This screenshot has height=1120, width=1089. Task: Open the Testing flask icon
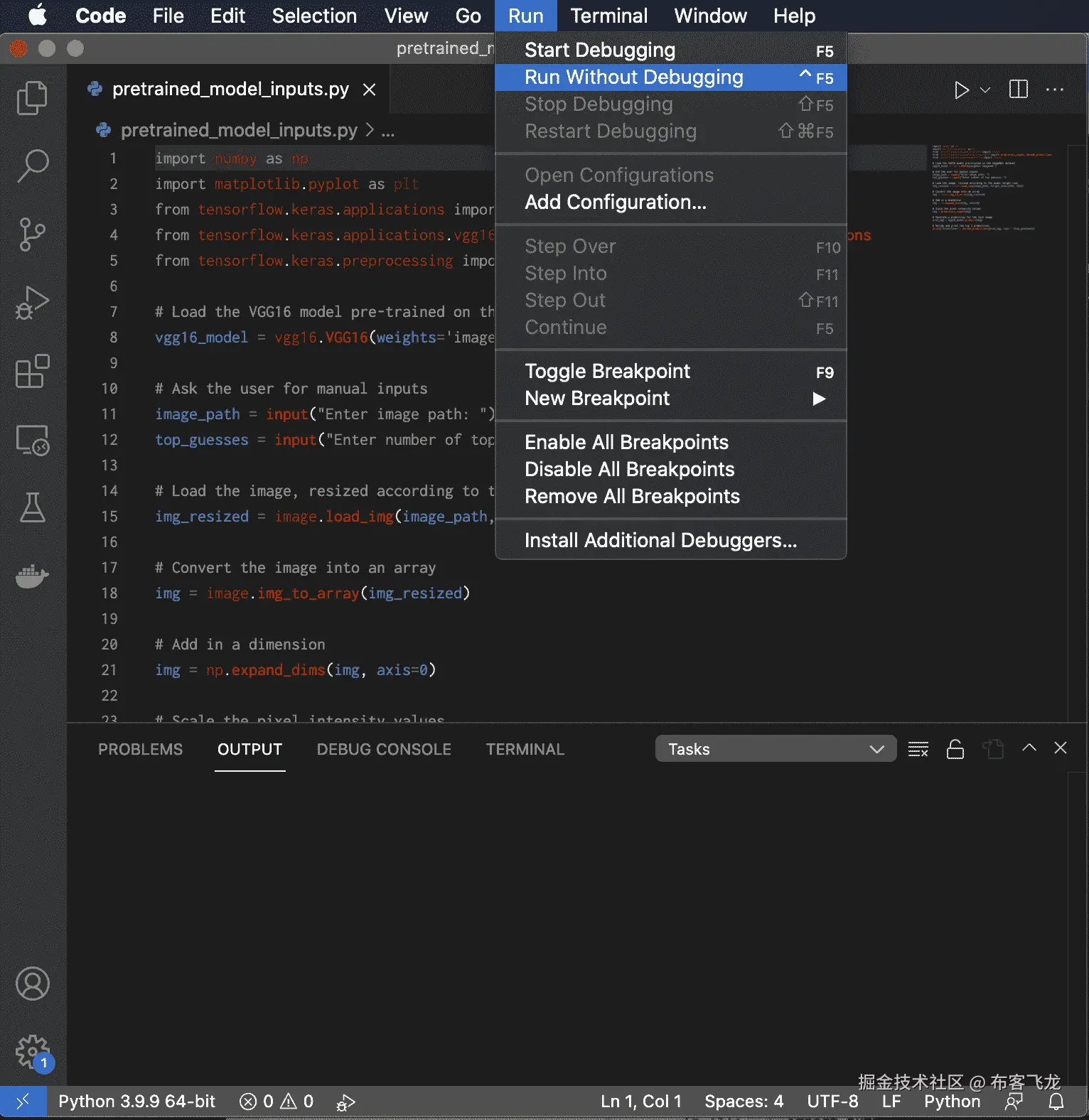[32, 507]
